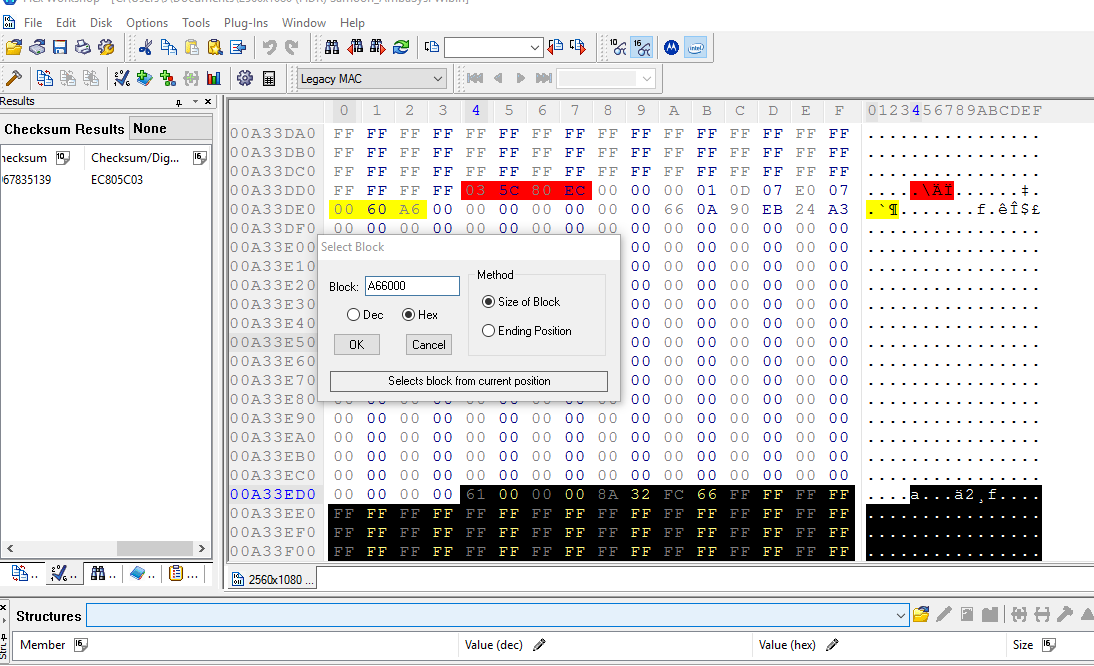Click the Save floppy disk icon
The width and height of the screenshot is (1094, 666).
[60, 47]
